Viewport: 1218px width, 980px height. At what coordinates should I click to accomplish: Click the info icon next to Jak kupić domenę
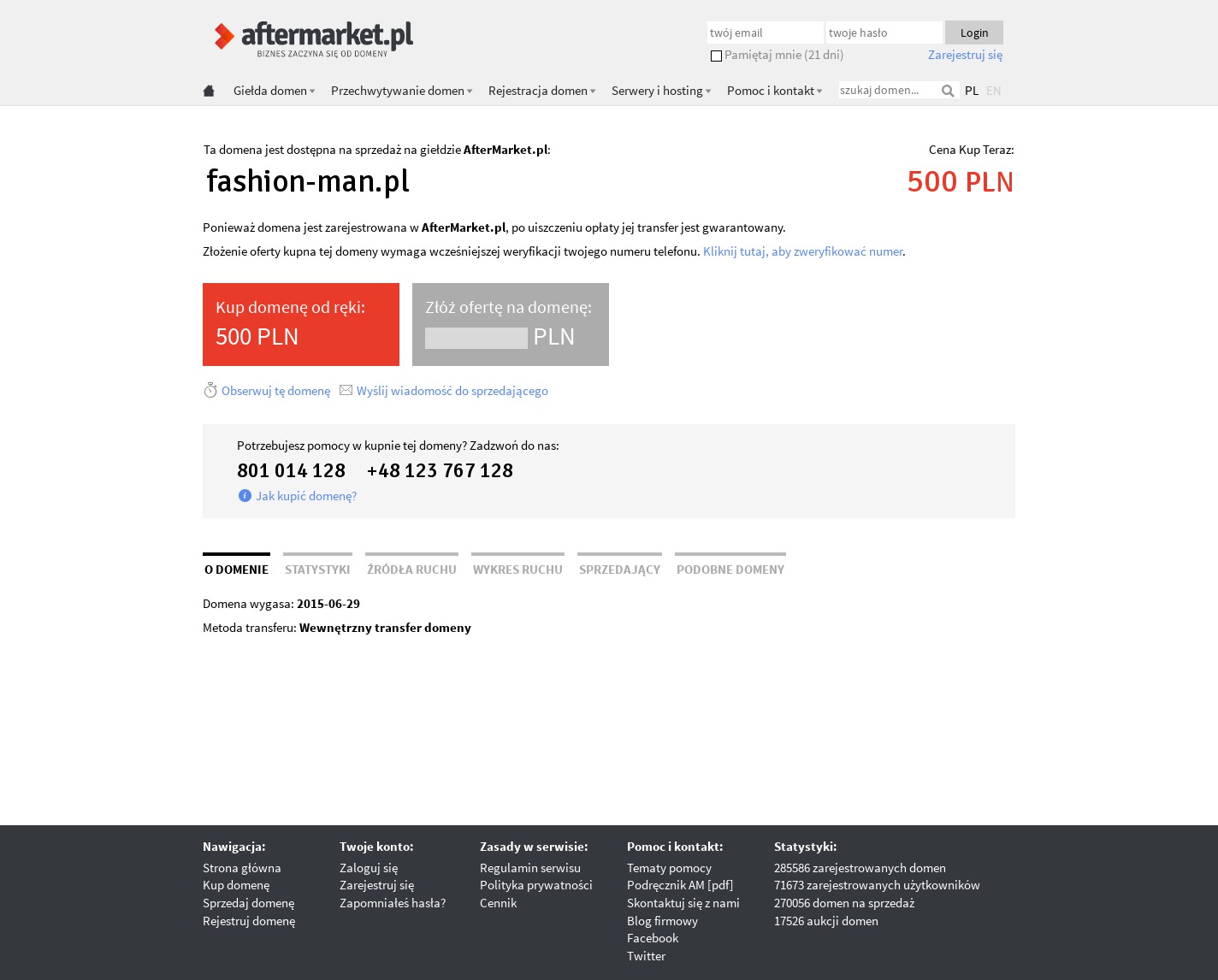(245, 495)
